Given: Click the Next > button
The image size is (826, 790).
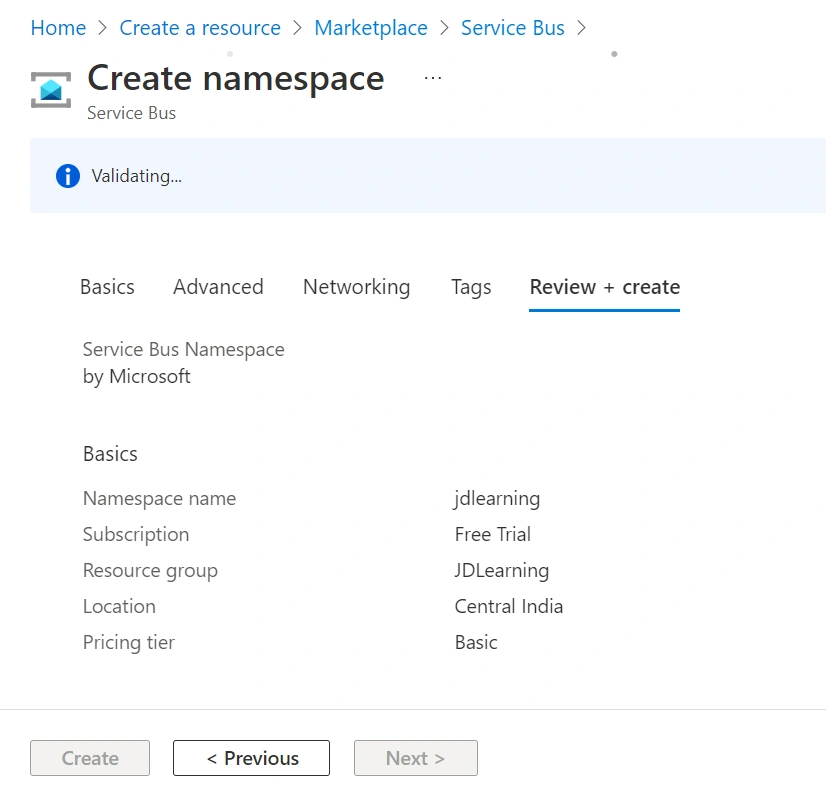Looking at the screenshot, I should click(x=416, y=758).
